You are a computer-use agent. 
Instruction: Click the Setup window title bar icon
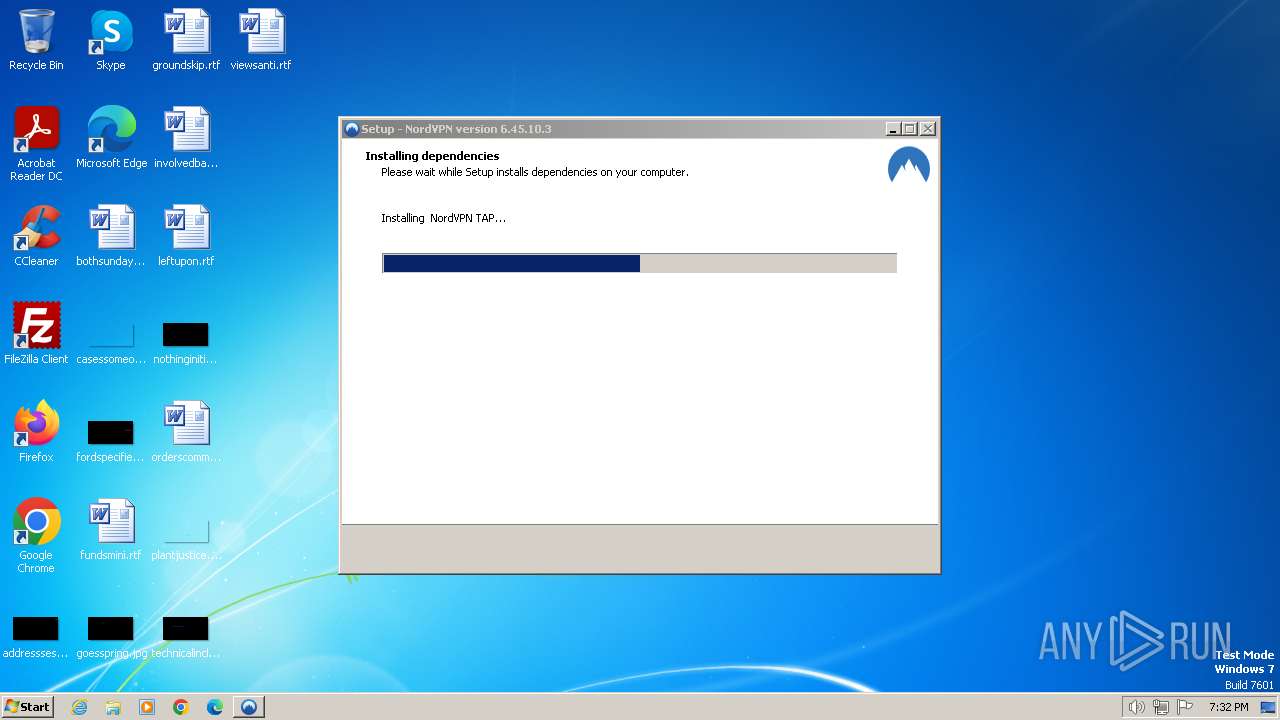tap(352, 129)
